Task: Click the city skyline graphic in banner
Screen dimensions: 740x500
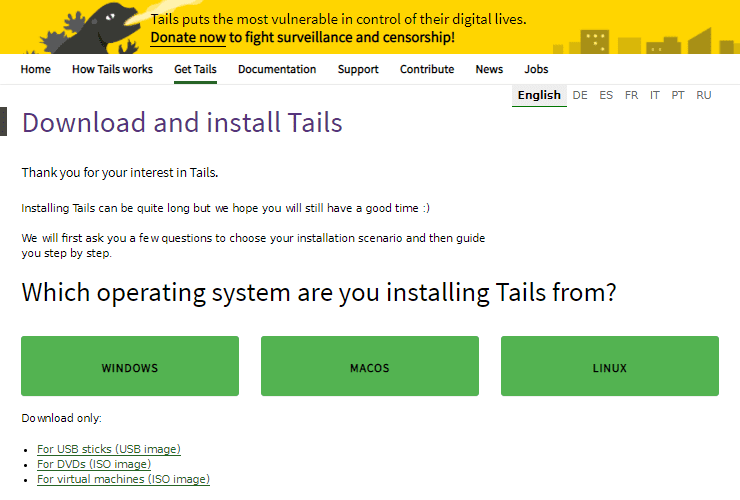Action: [646, 41]
